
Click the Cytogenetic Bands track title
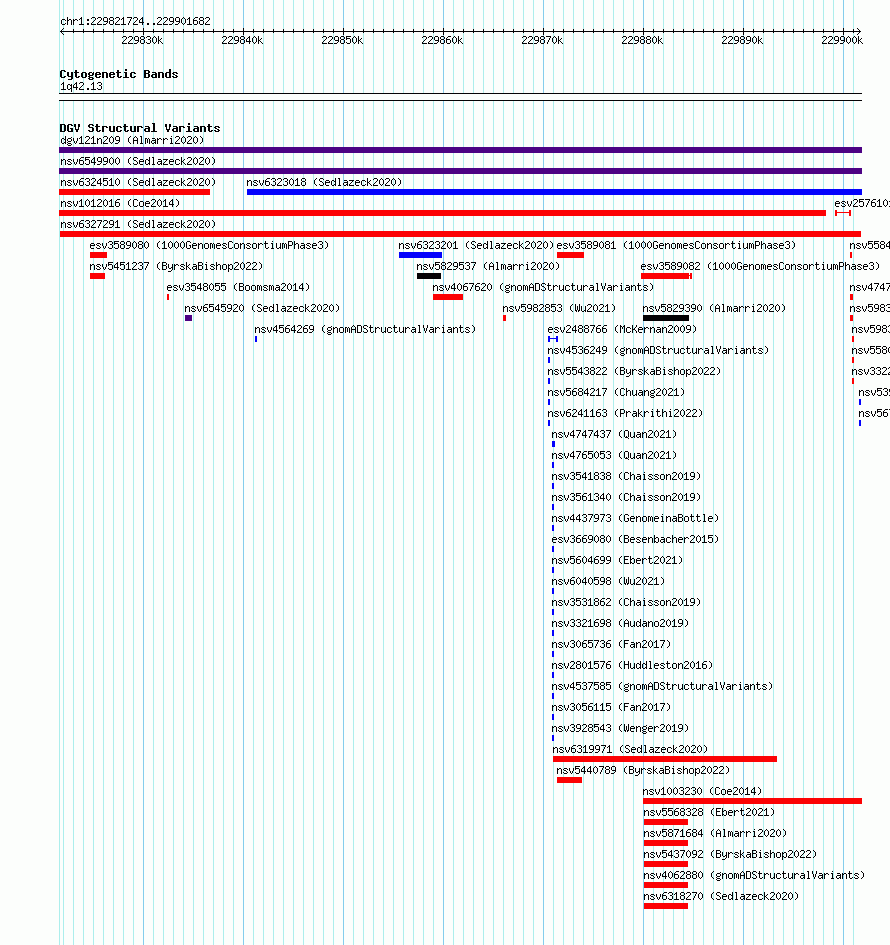(x=119, y=74)
